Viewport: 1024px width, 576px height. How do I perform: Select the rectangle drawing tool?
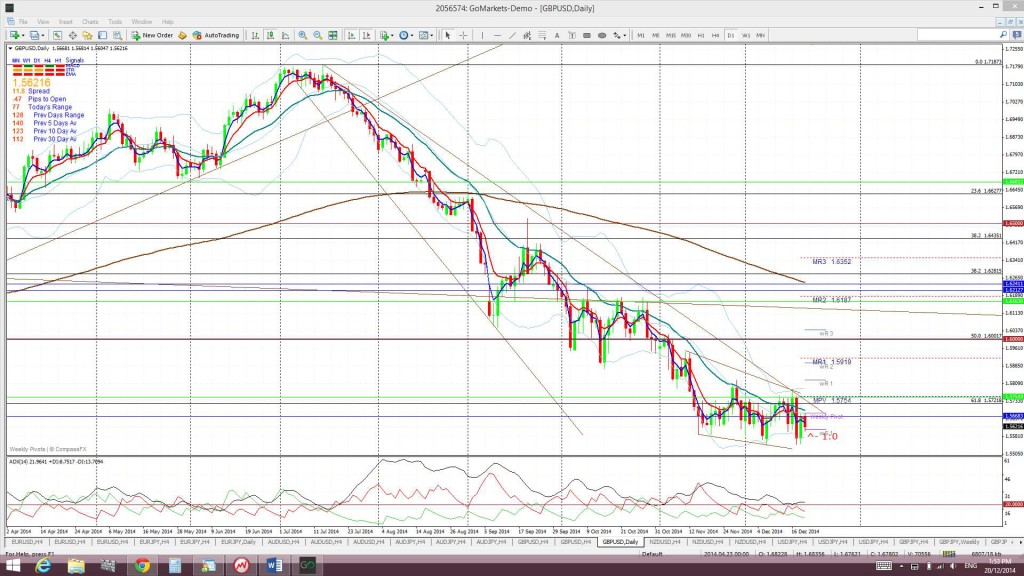pyautogui.click(x=587, y=35)
